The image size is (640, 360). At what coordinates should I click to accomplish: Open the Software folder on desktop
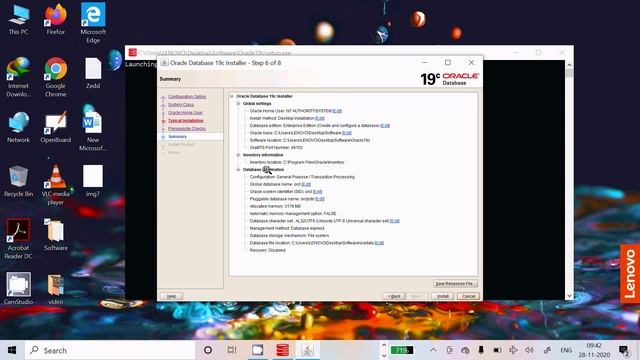pyautogui.click(x=56, y=235)
